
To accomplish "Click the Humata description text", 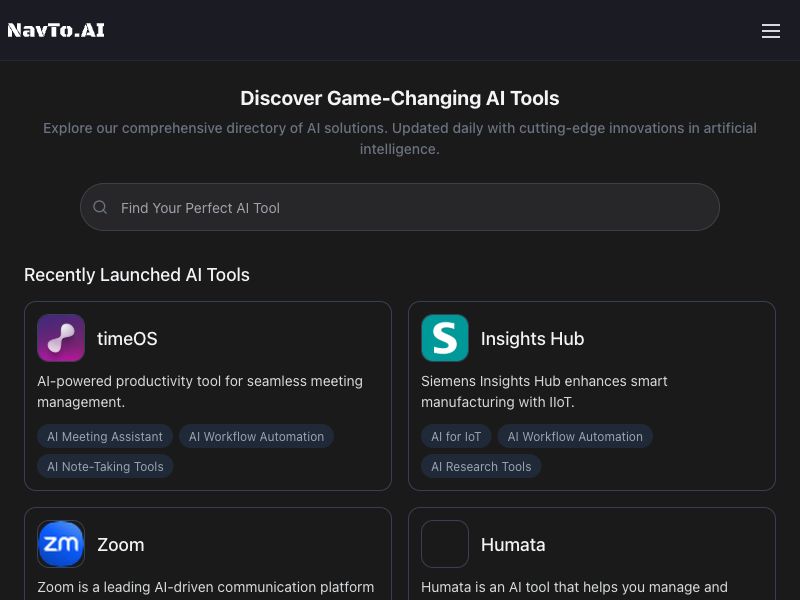I will pyautogui.click(x=574, y=587).
